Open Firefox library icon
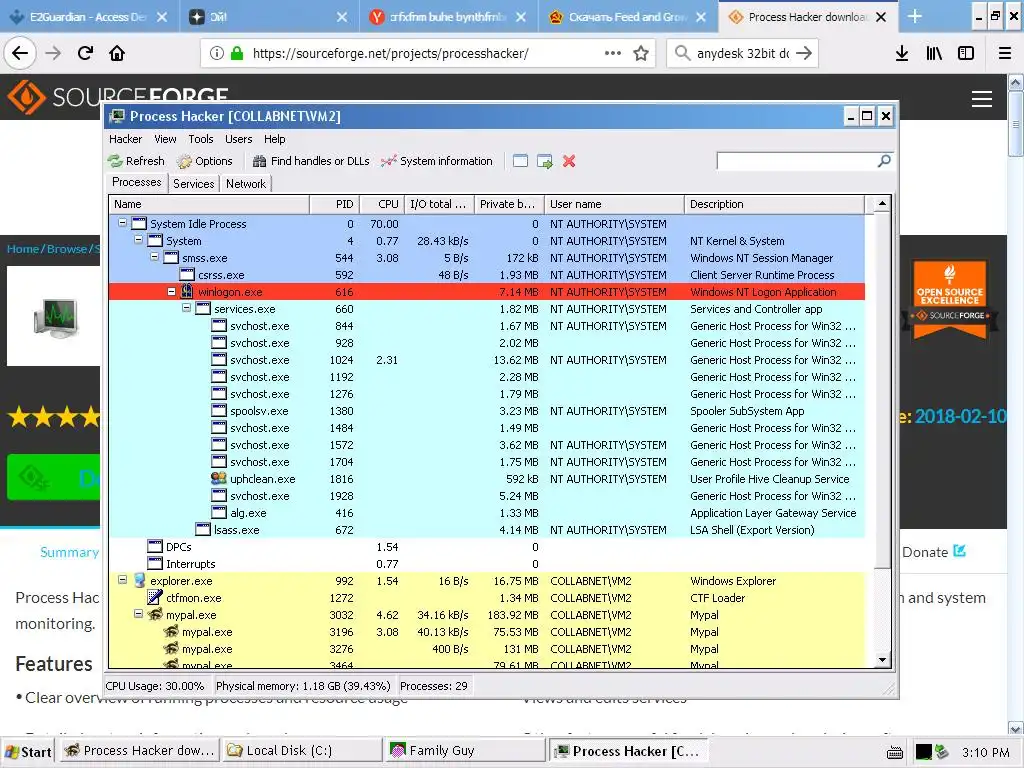The image size is (1024, 768). coord(934,53)
